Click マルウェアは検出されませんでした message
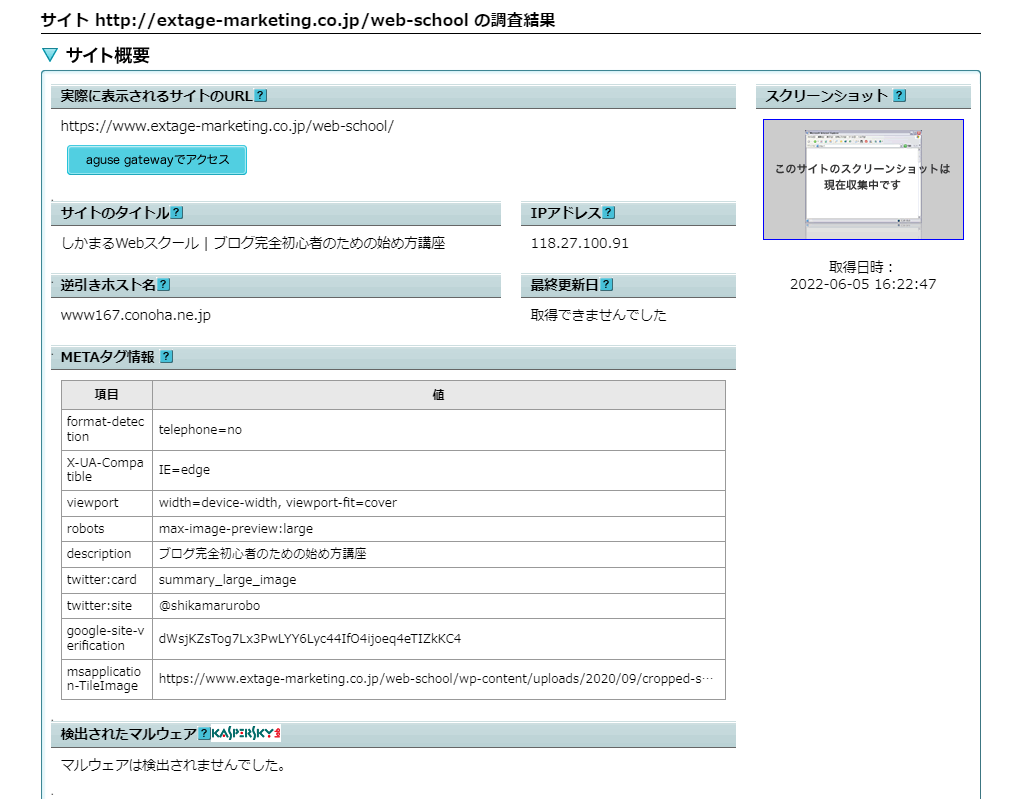 pyautogui.click(x=173, y=765)
